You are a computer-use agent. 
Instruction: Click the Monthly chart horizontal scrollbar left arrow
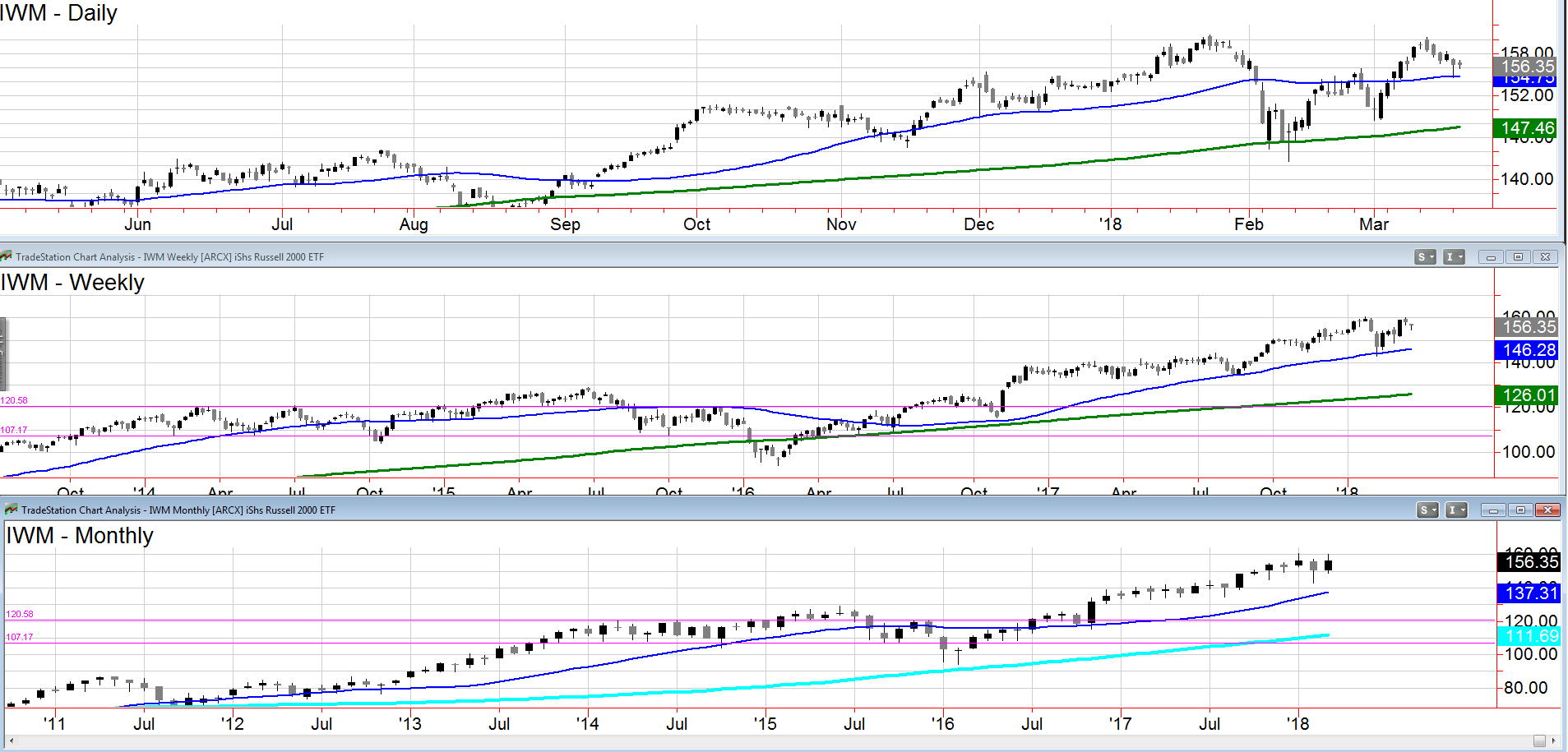tap(10, 740)
